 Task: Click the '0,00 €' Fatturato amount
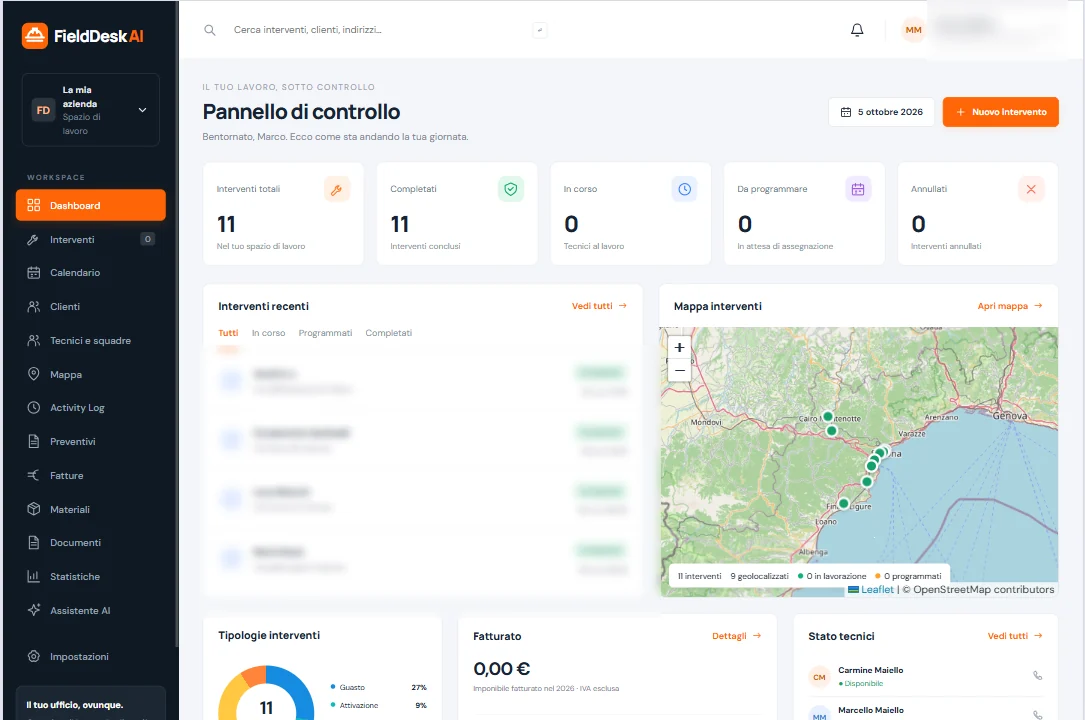tap(502, 669)
